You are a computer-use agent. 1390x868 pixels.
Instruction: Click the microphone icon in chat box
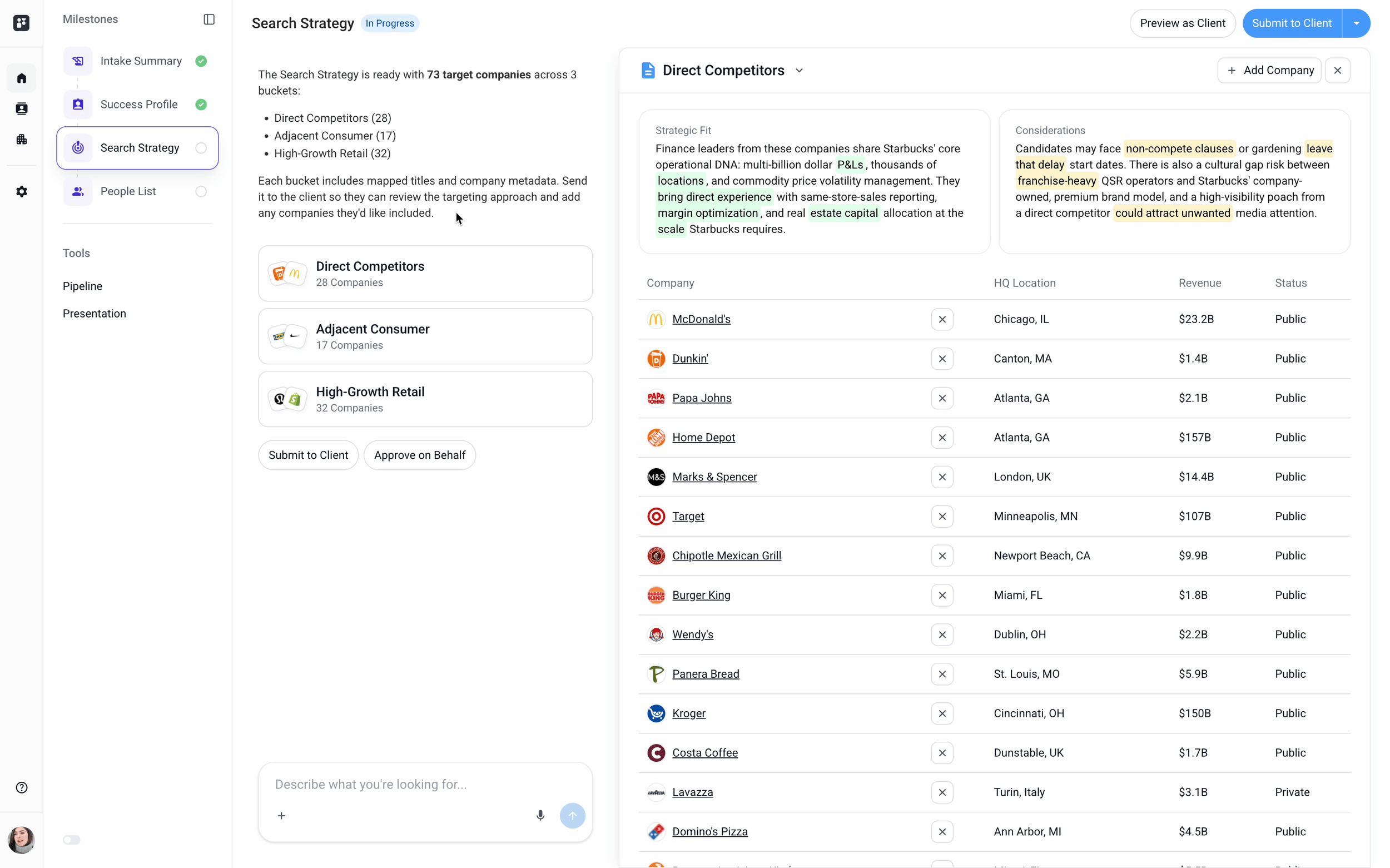540,815
